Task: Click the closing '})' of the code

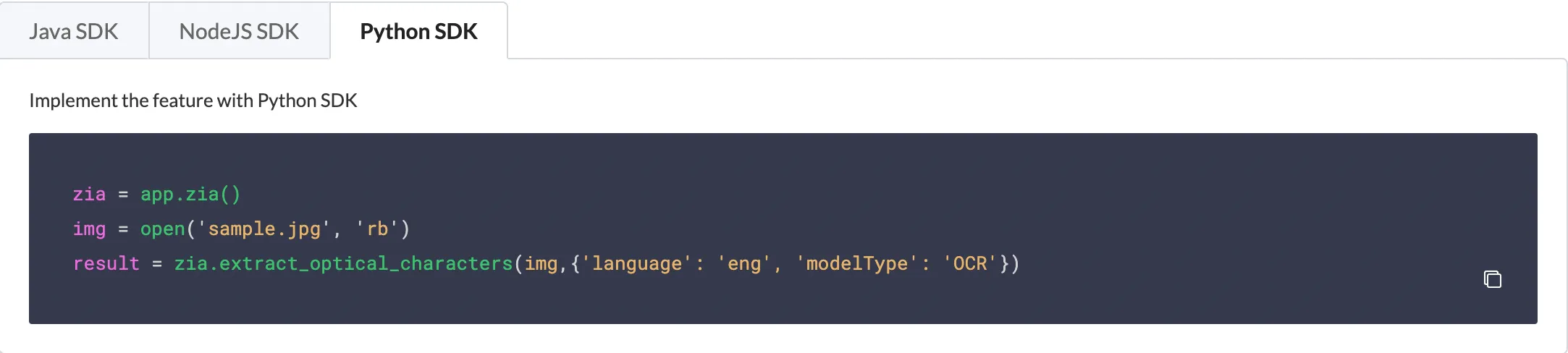Action: [1010, 263]
